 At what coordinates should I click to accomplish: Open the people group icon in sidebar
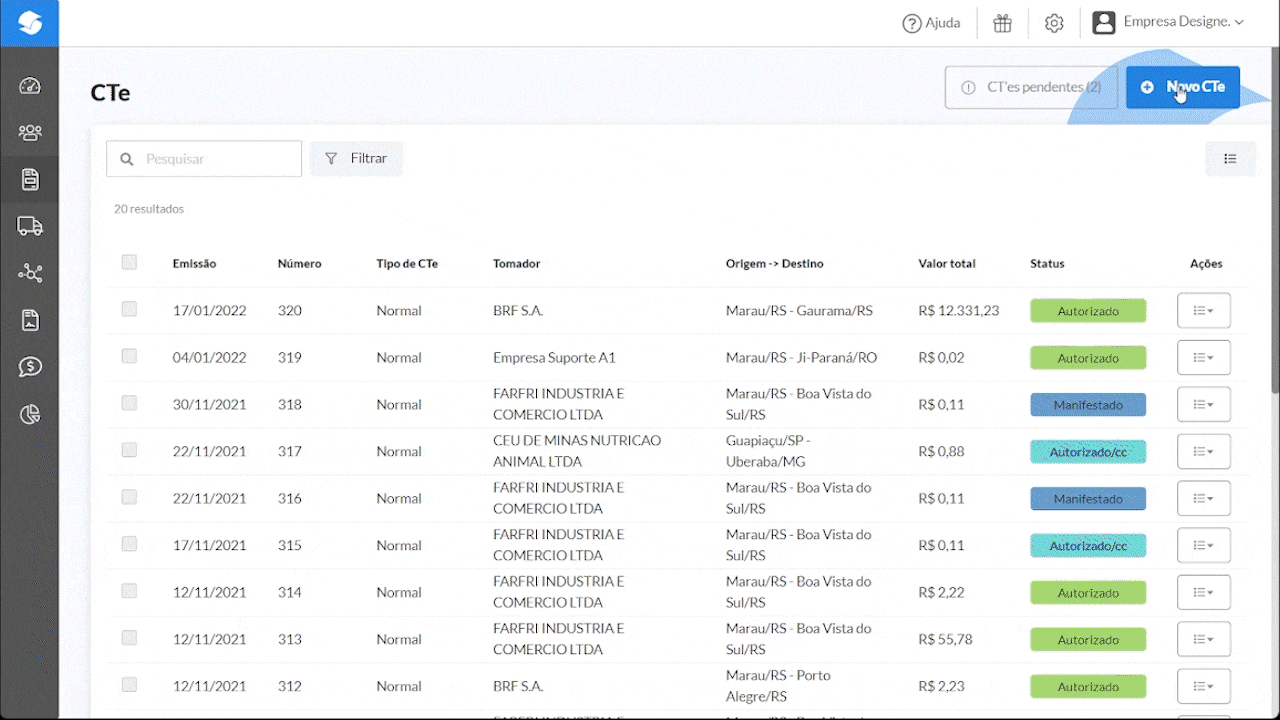pyautogui.click(x=30, y=132)
